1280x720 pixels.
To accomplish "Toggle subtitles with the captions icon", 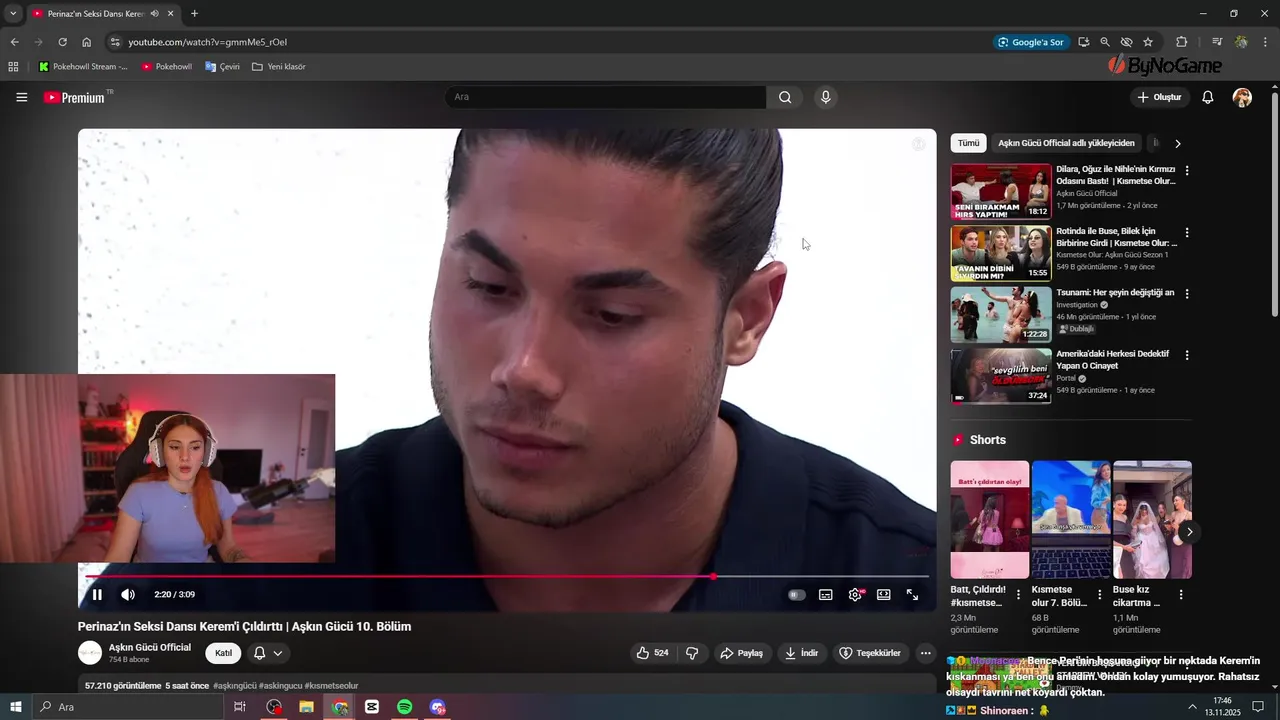I will click(826, 595).
